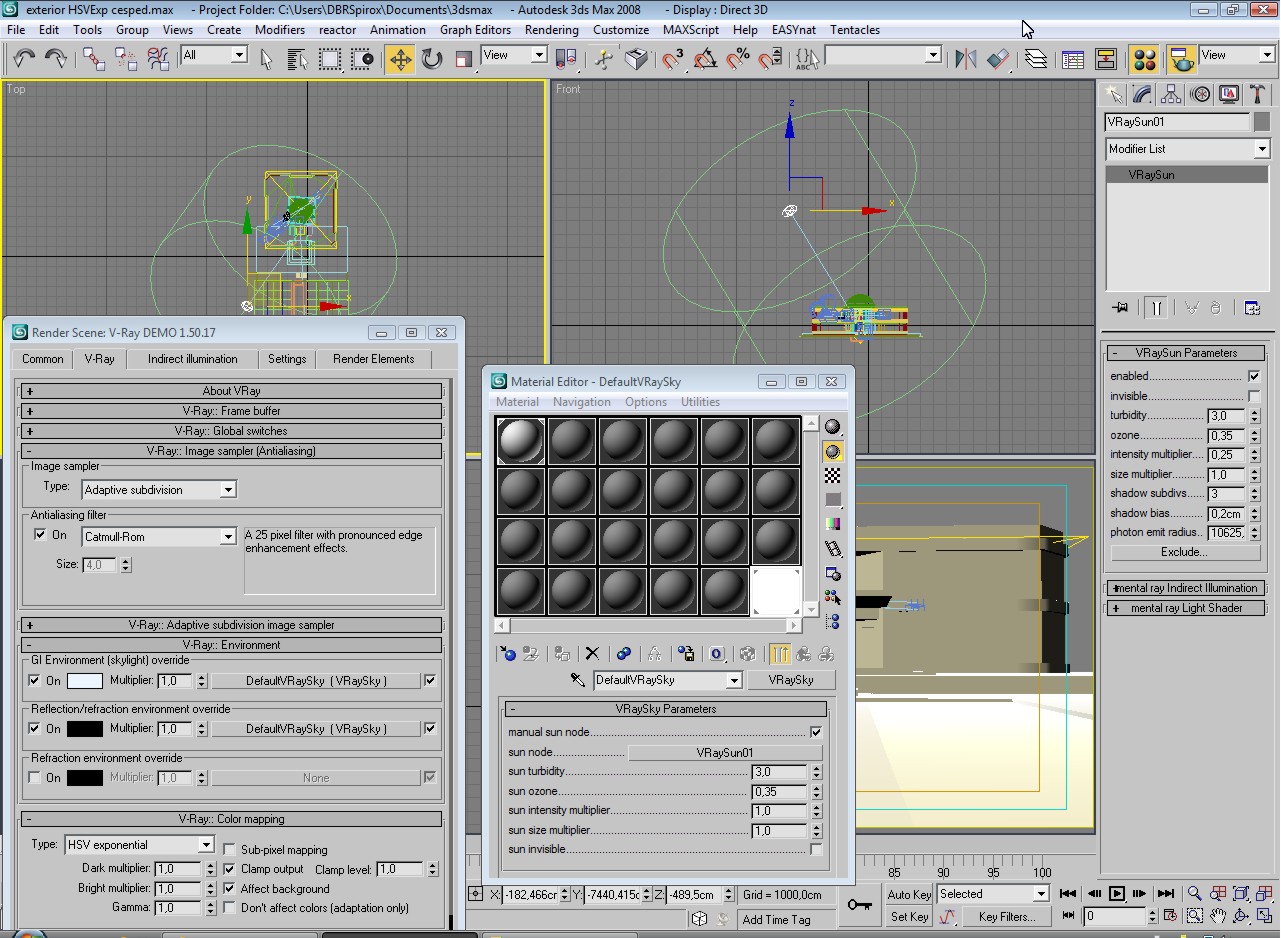Click the Mirror tool icon
The width and height of the screenshot is (1281, 938).
point(965,59)
